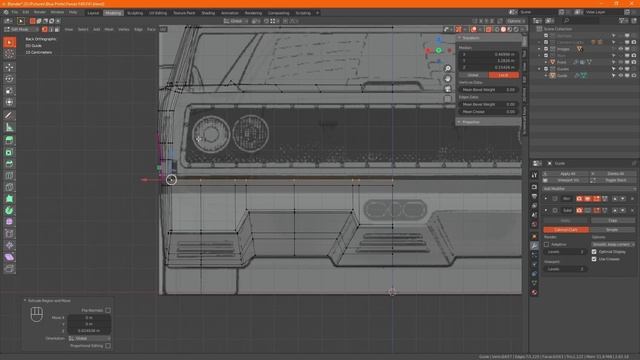Click the Toggle Stack button
The height and width of the screenshot is (360, 640).
613,180
